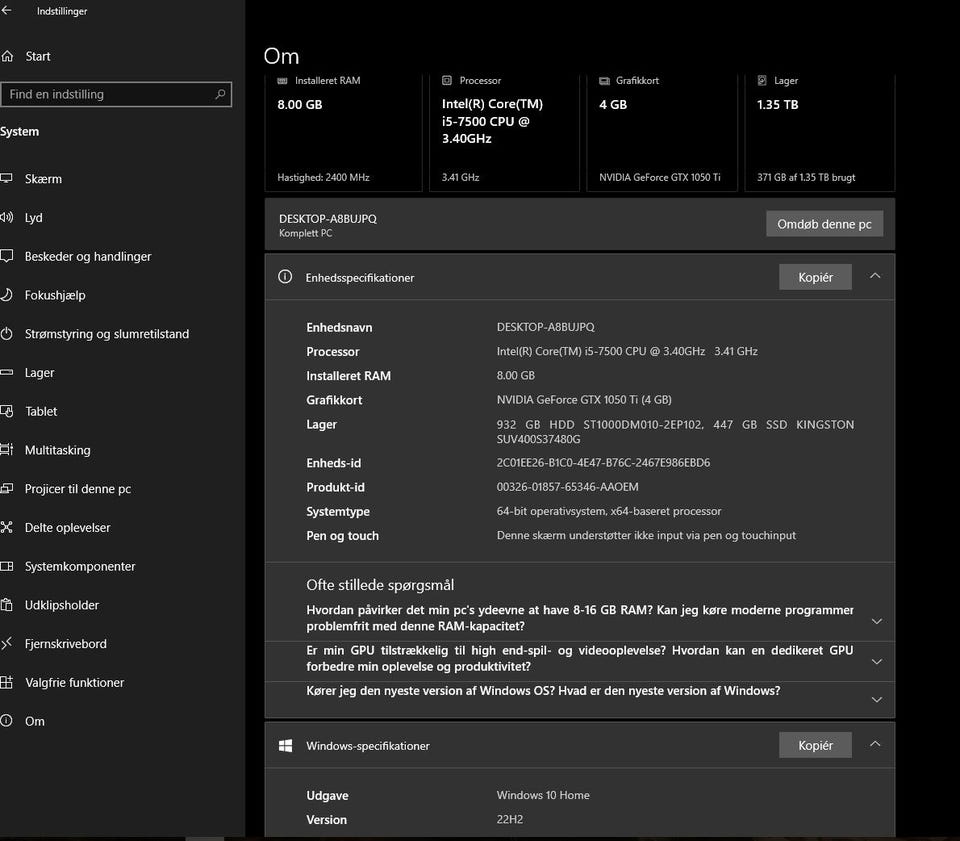Click the Enhedsspecifikationer info icon
This screenshot has height=841, width=960.
pos(285,277)
